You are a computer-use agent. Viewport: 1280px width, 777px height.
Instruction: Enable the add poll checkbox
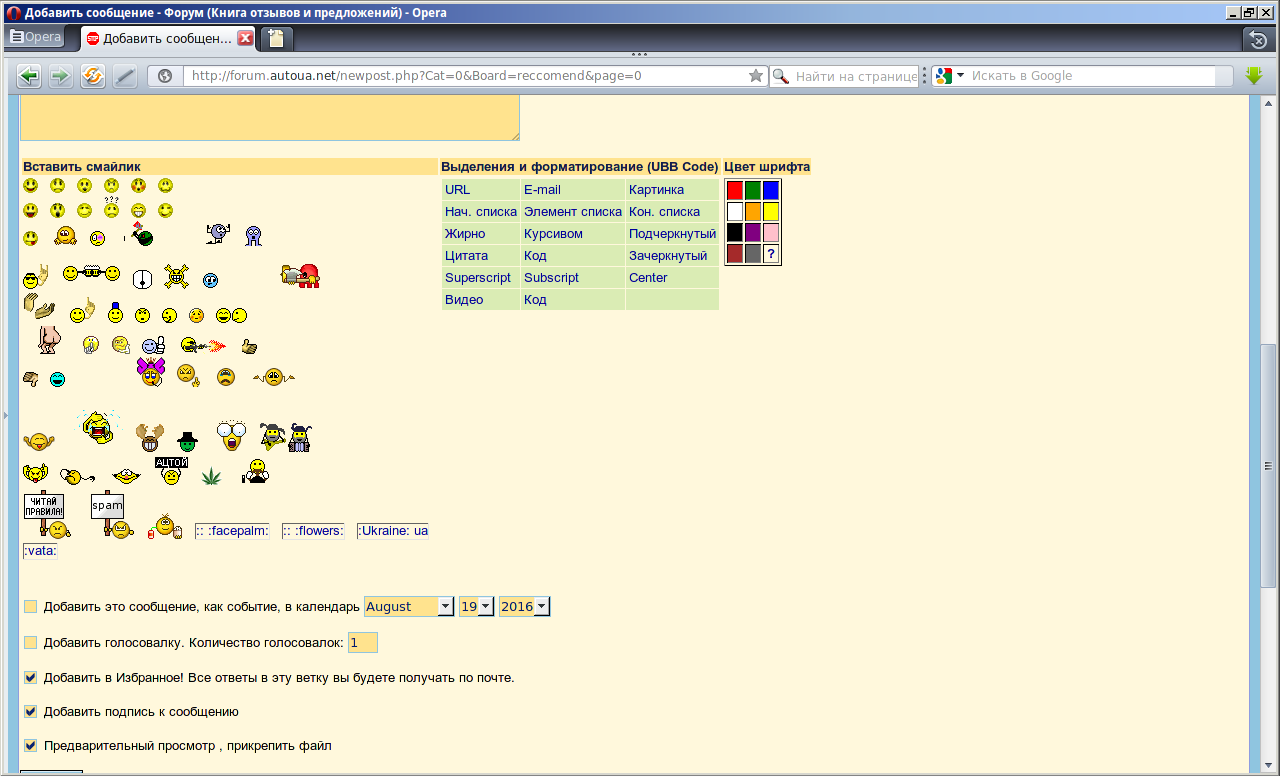tap(31, 643)
